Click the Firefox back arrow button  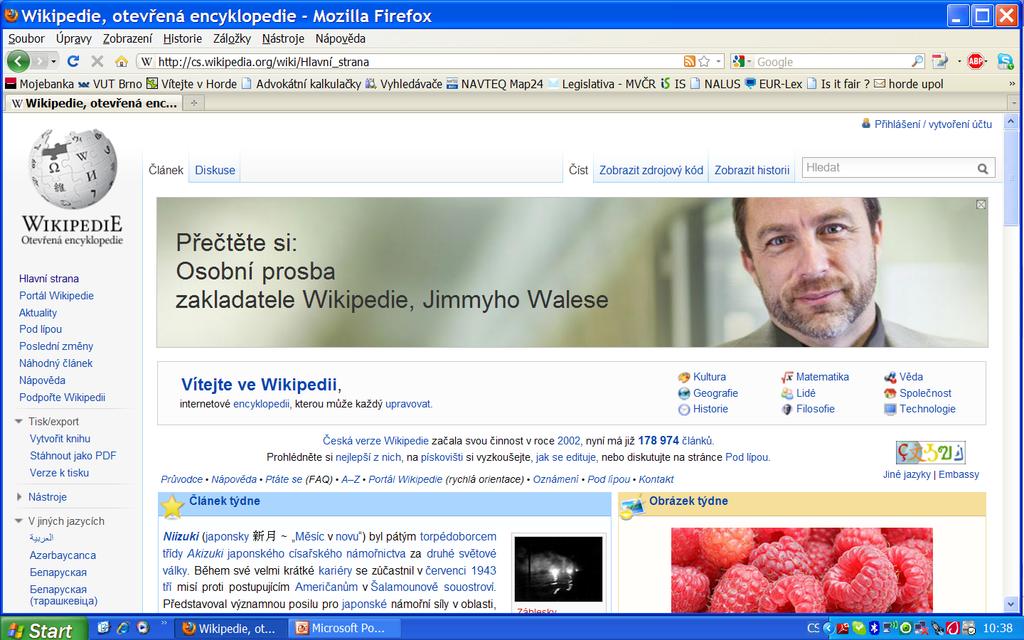pos(18,61)
